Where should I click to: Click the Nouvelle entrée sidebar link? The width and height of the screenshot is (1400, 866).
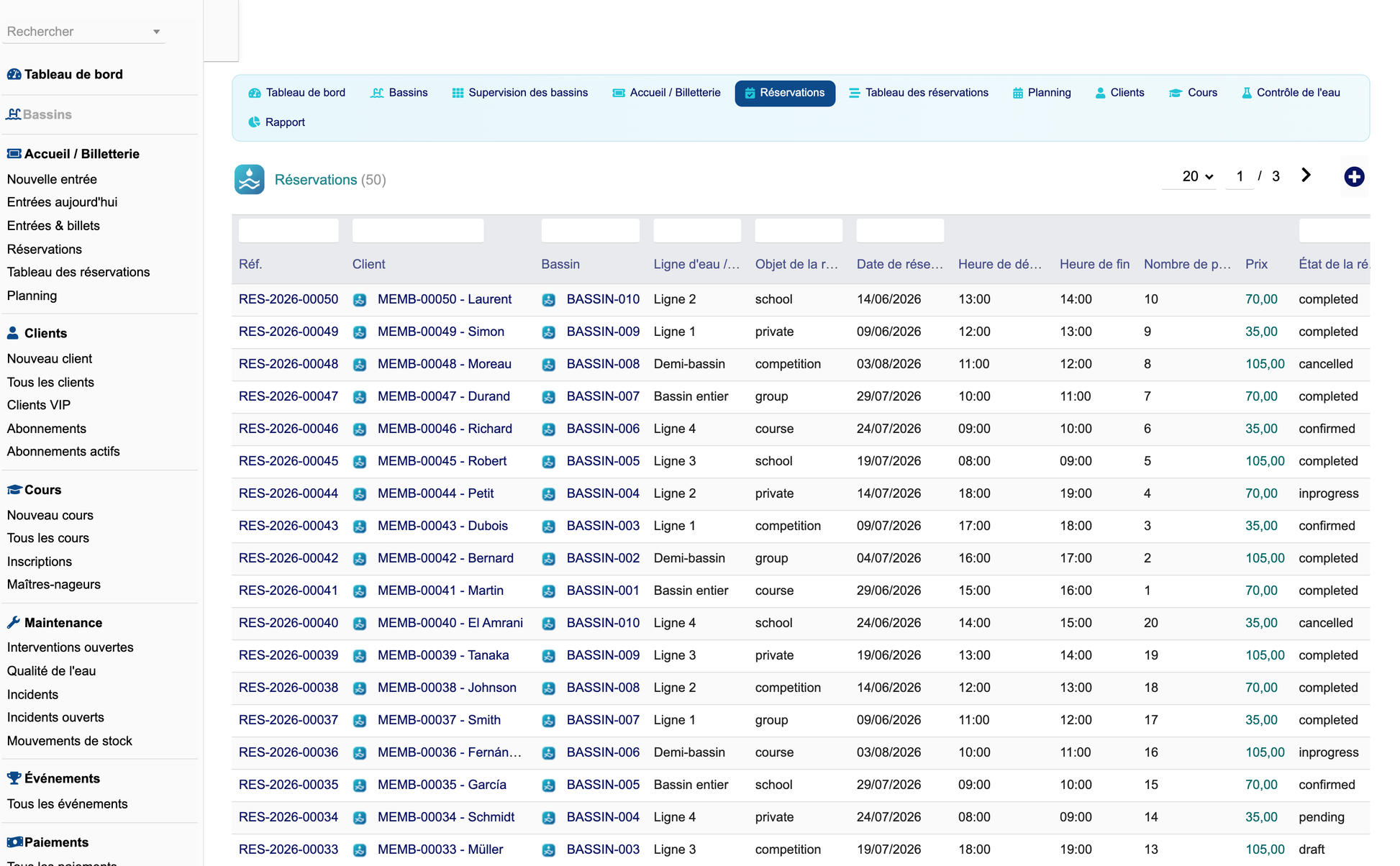tap(52, 179)
